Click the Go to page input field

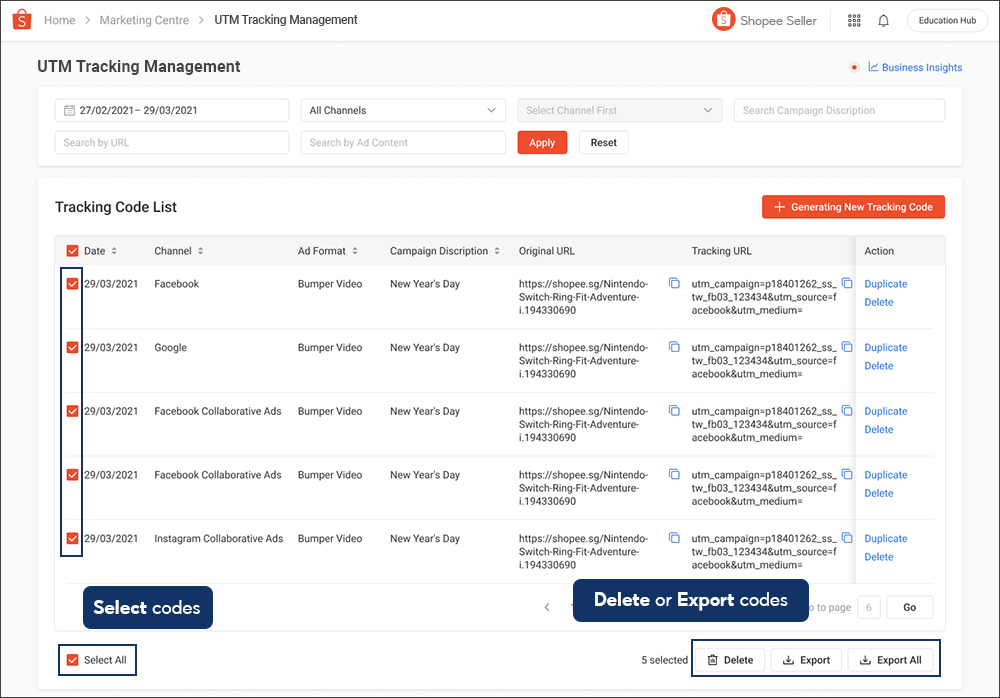click(868, 607)
